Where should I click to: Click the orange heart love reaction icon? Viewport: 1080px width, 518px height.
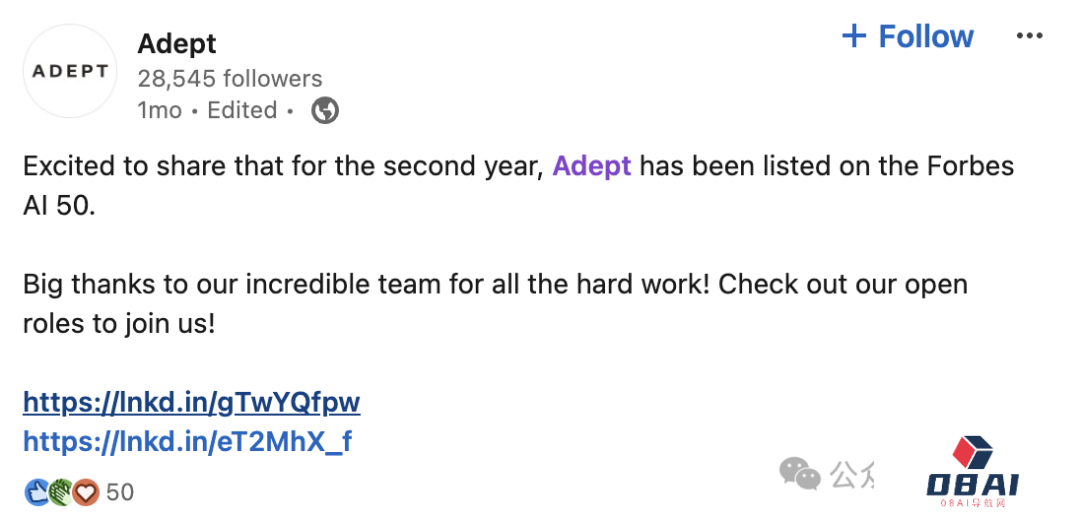[86, 492]
